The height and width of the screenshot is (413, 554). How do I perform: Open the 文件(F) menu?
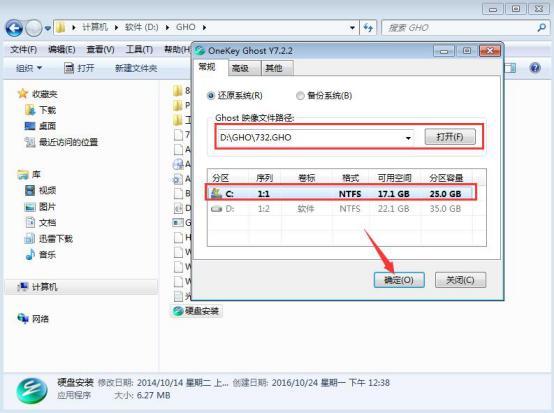(x=24, y=49)
